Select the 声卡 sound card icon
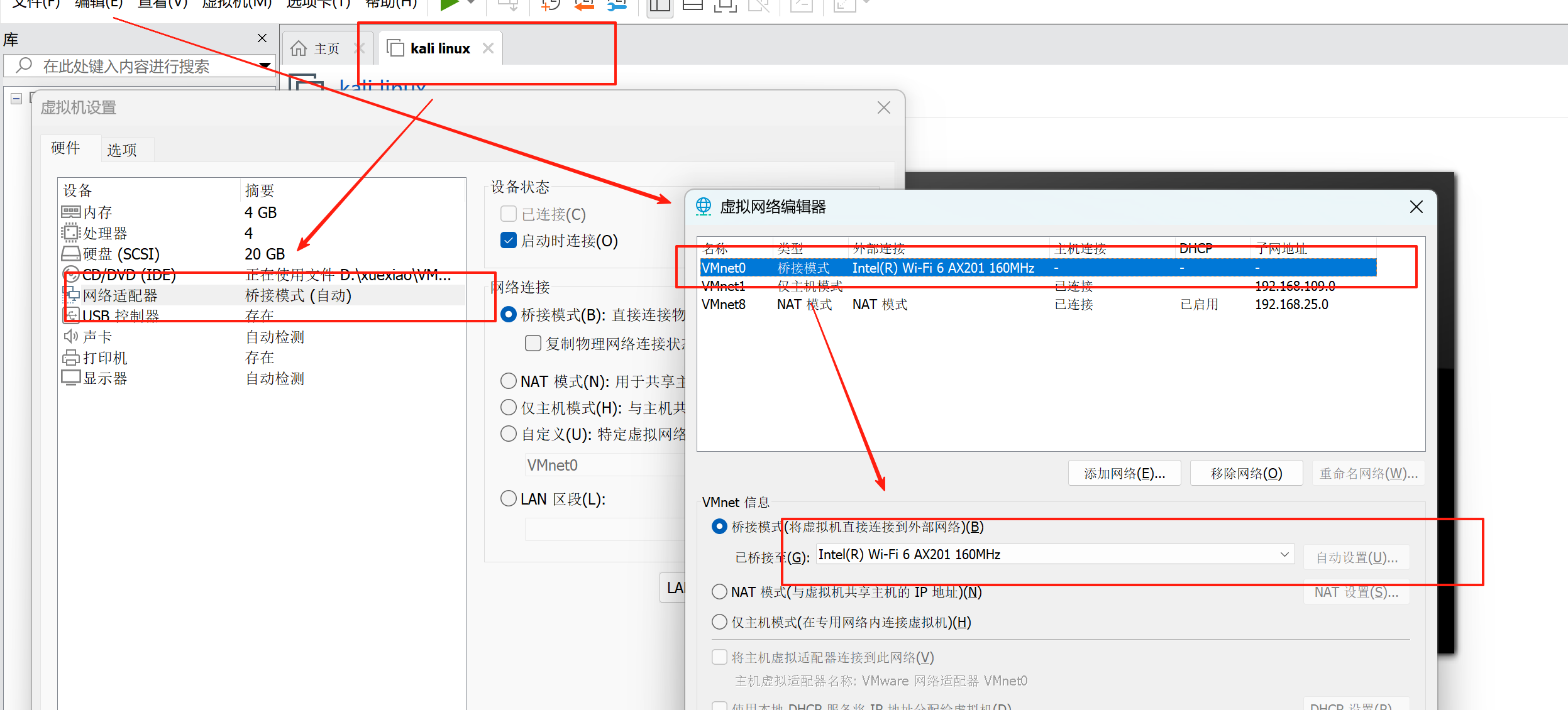Screen dimensions: 1568x710 (70, 337)
